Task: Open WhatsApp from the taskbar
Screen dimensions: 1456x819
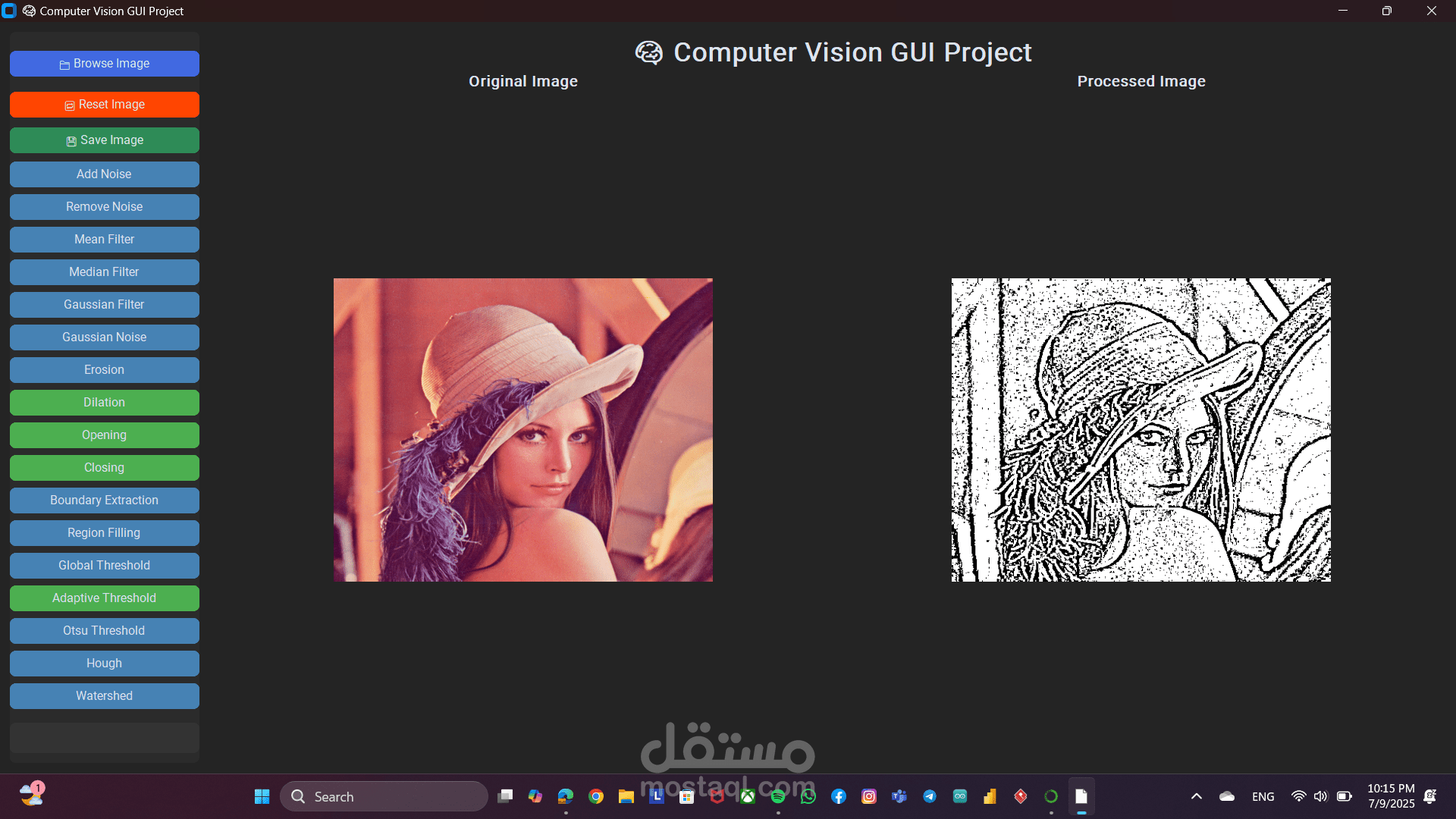Action: tap(808, 796)
